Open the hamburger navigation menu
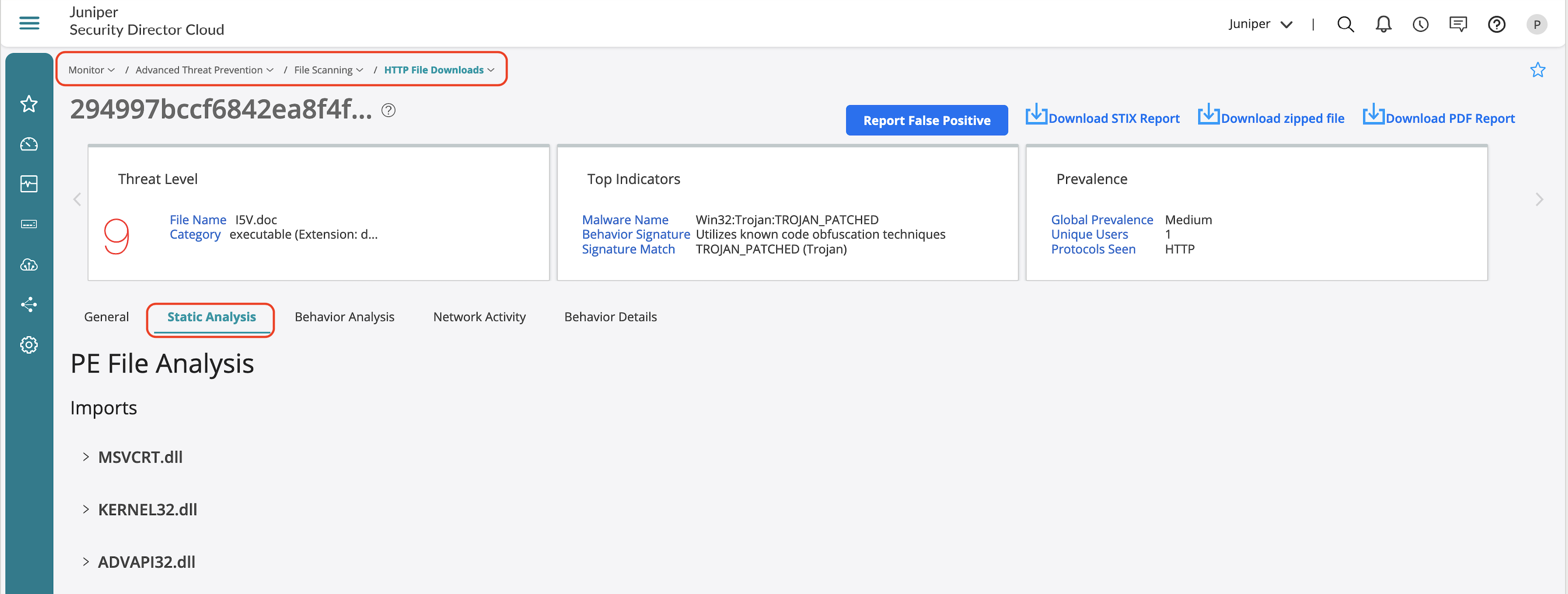Viewport: 1568px width, 594px height. click(x=29, y=23)
